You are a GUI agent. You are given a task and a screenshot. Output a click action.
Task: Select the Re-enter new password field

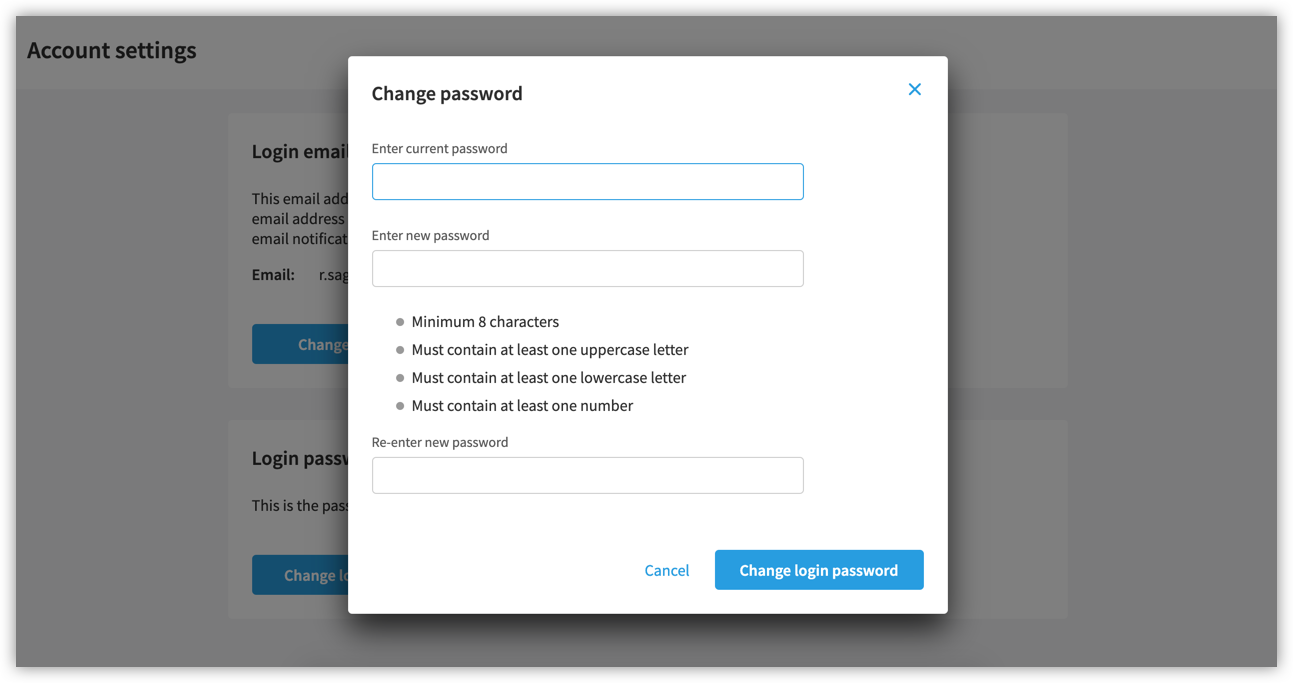pyautogui.click(x=587, y=475)
